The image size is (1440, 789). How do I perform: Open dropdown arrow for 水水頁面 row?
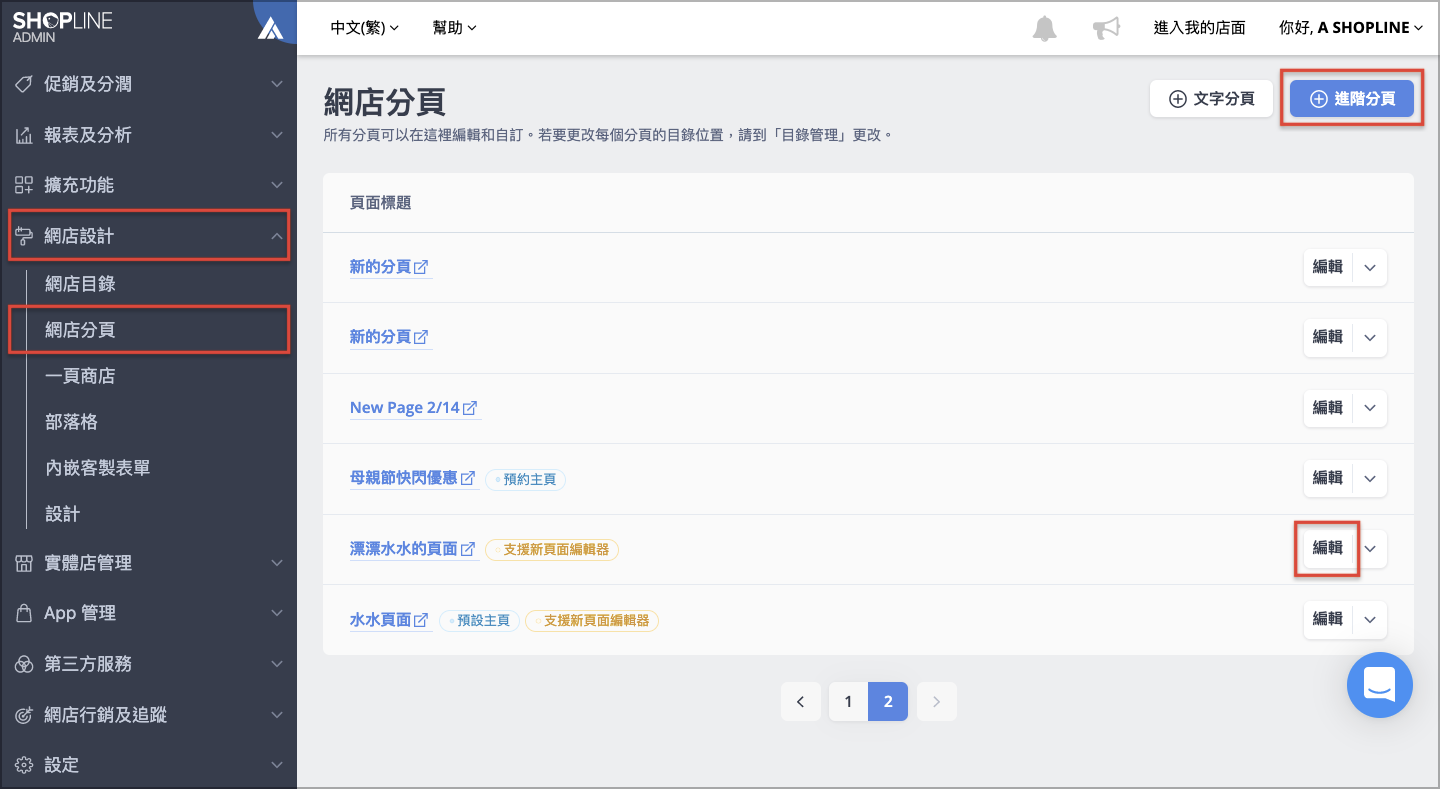[1370, 620]
